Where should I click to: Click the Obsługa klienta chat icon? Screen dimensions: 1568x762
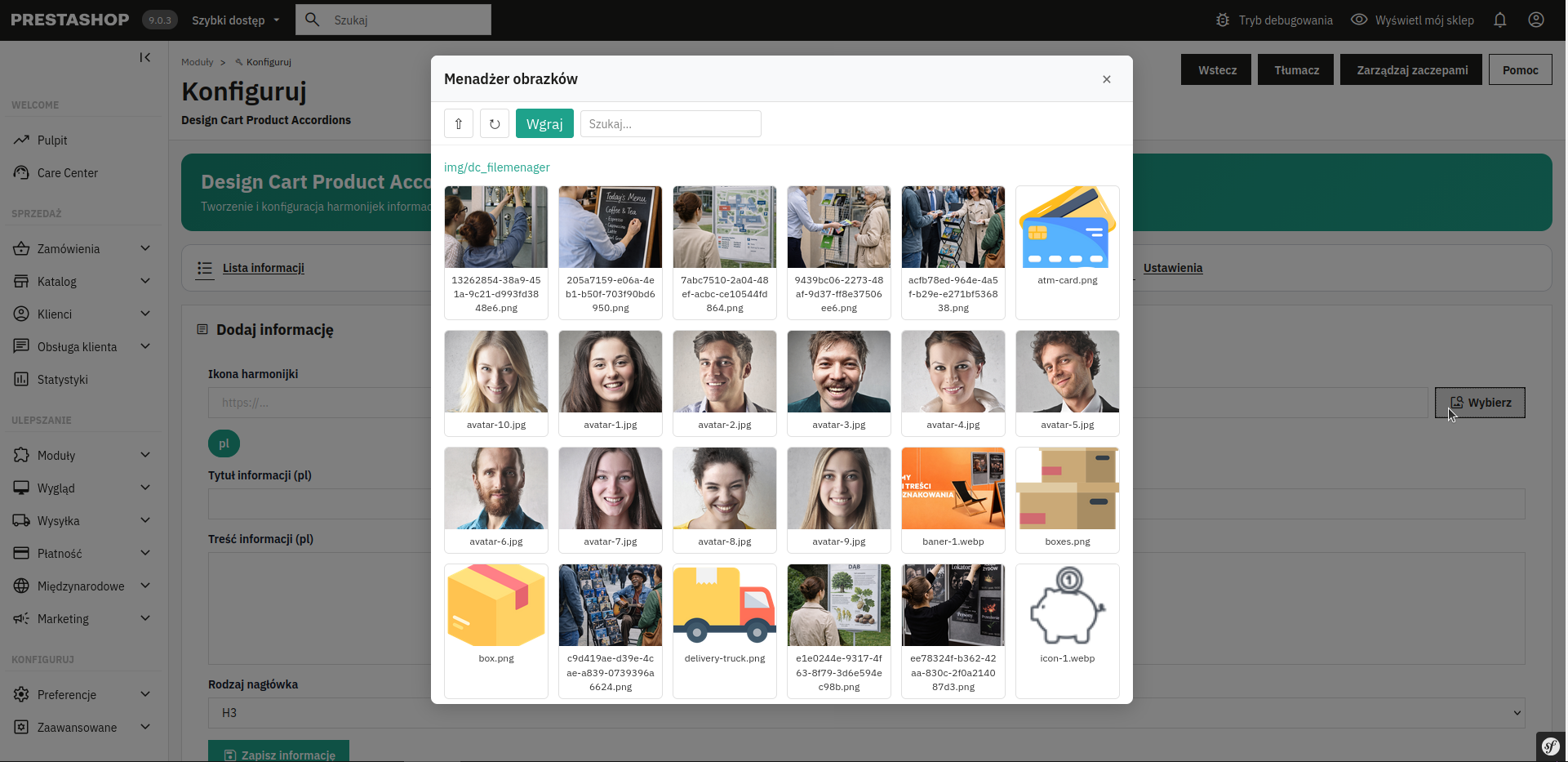coord(21,347)
